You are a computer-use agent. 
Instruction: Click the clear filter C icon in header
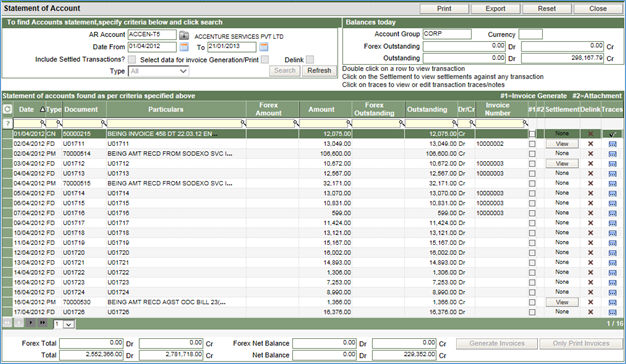tap(7, 109)
